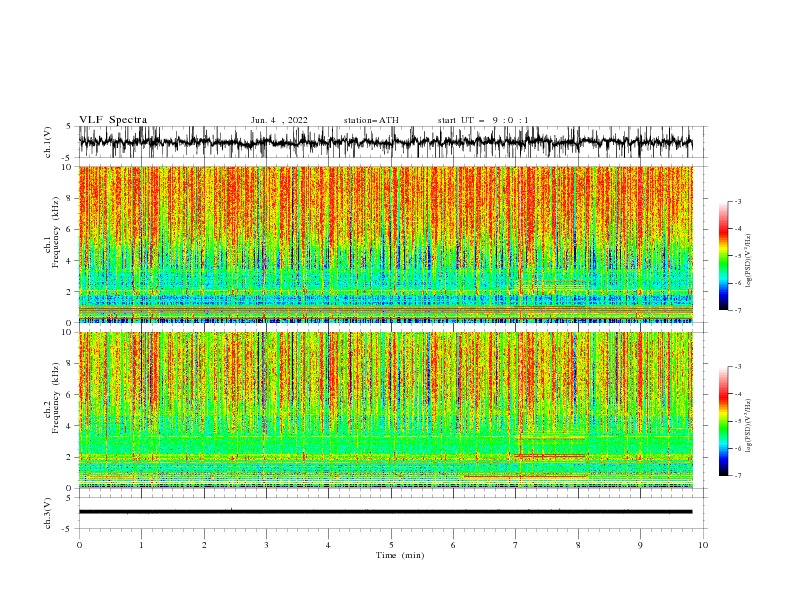Click the '-7' label on ch.1 color bar
The width and height of the screenshot is (792, 612).
tap(738, 310)
